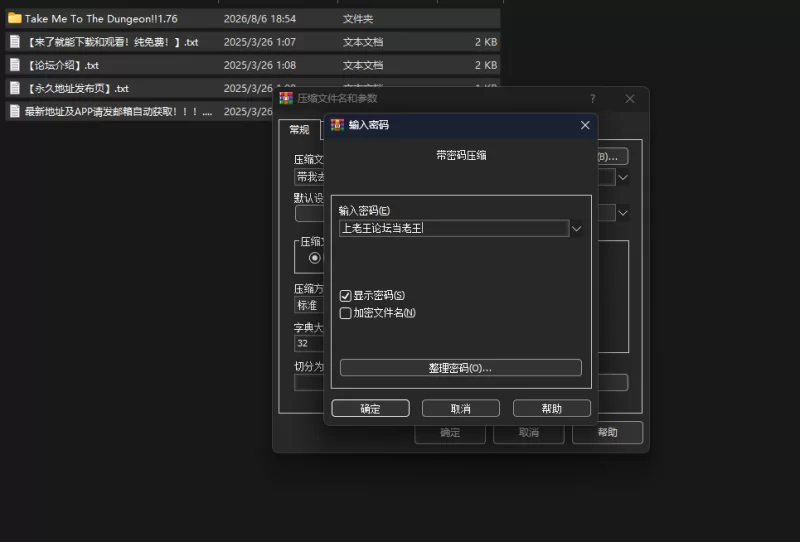
Task: Click into the 输入密码 password field
Action: pos(454,228)
